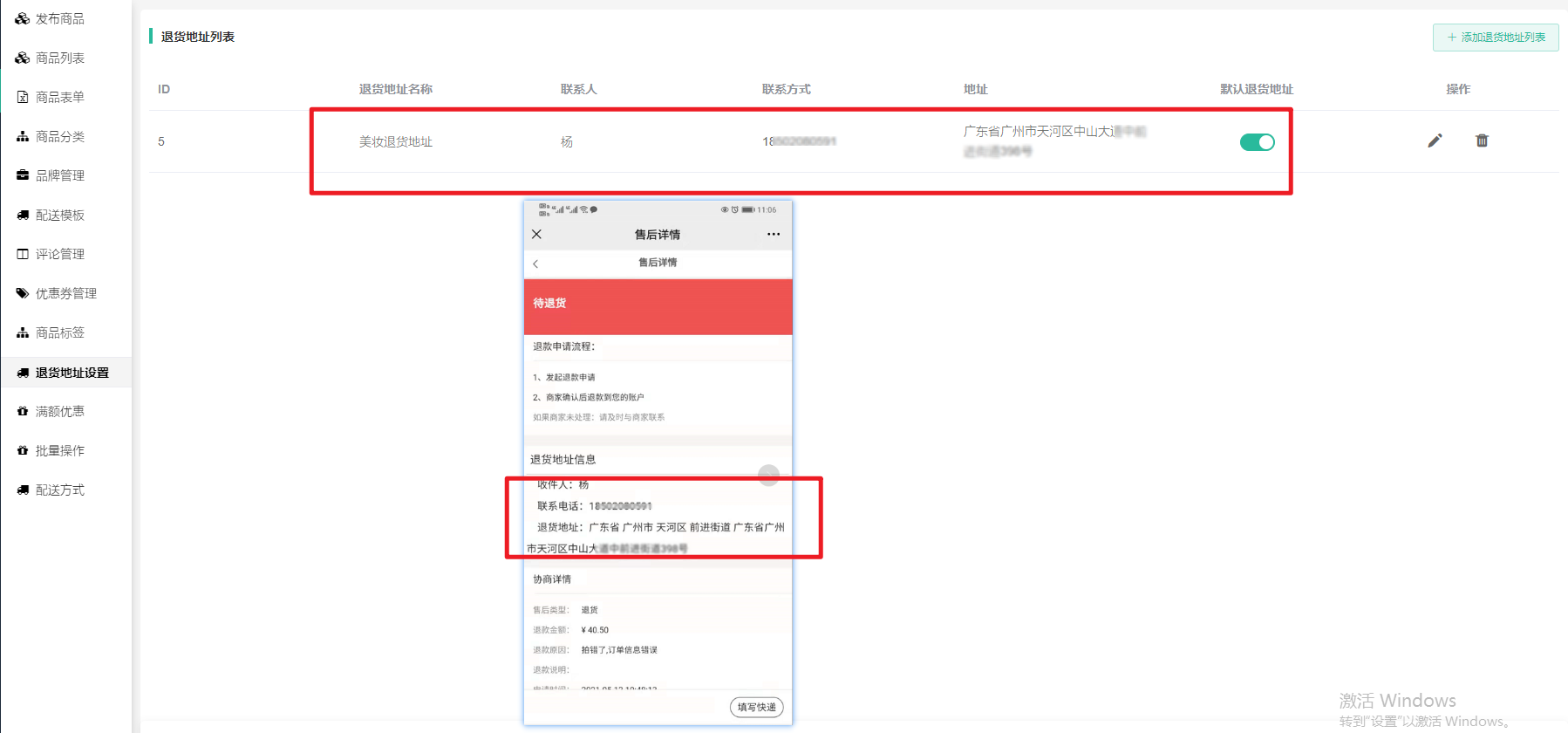This screenshot has width=1568, height=733.
Task: Click the 商品分类 sidebar icon
Action: (23, 136)
